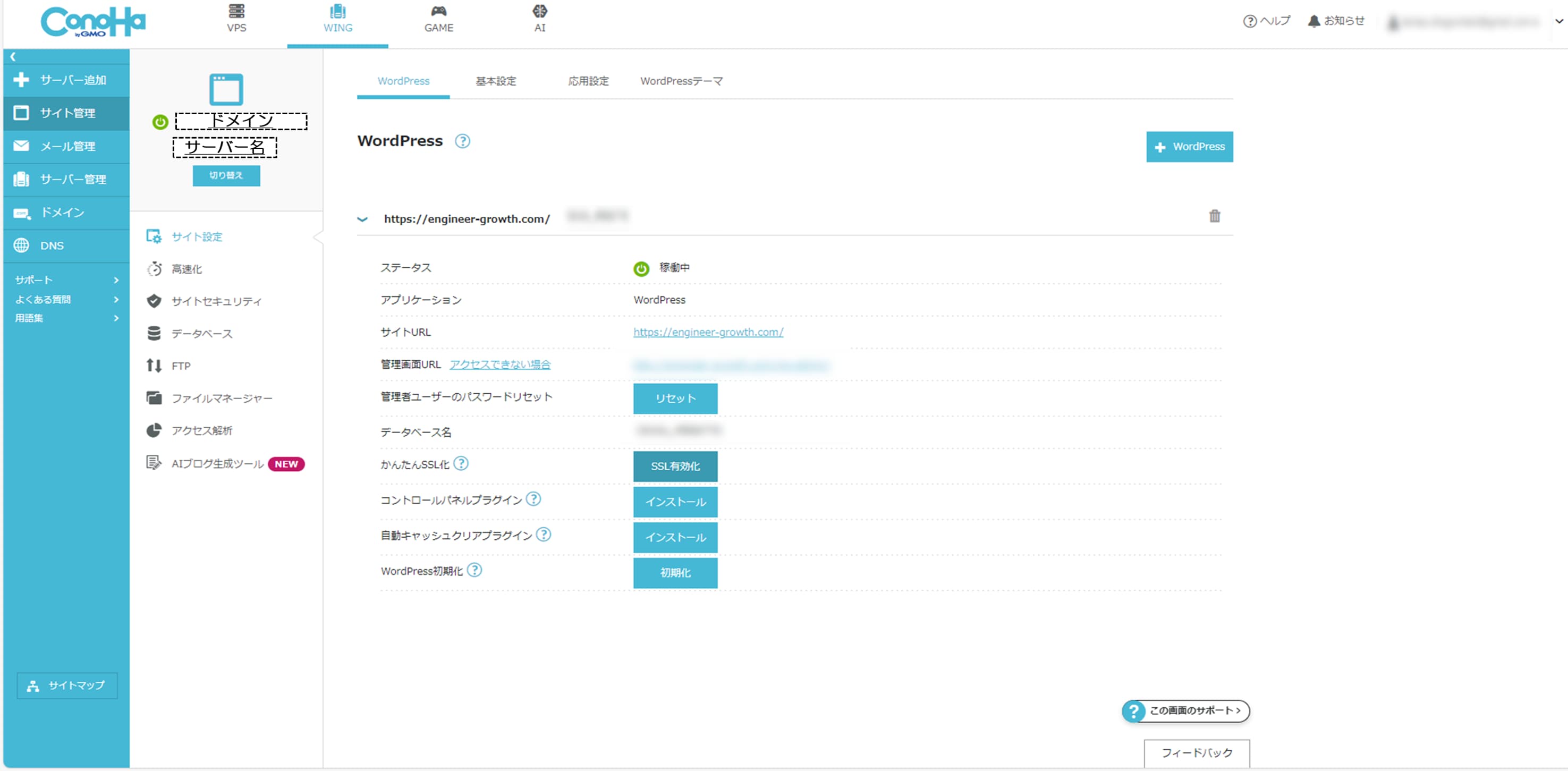Open お知らせ notifications bell
The image size is (1568, 771).
pos(1336,21)
